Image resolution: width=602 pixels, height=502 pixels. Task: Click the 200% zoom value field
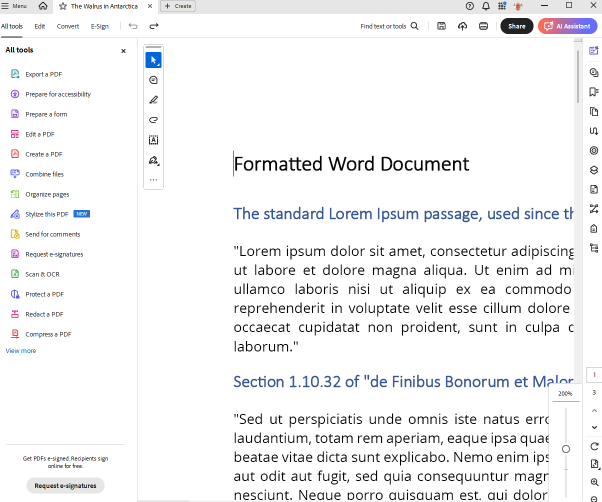coord(565,393)
